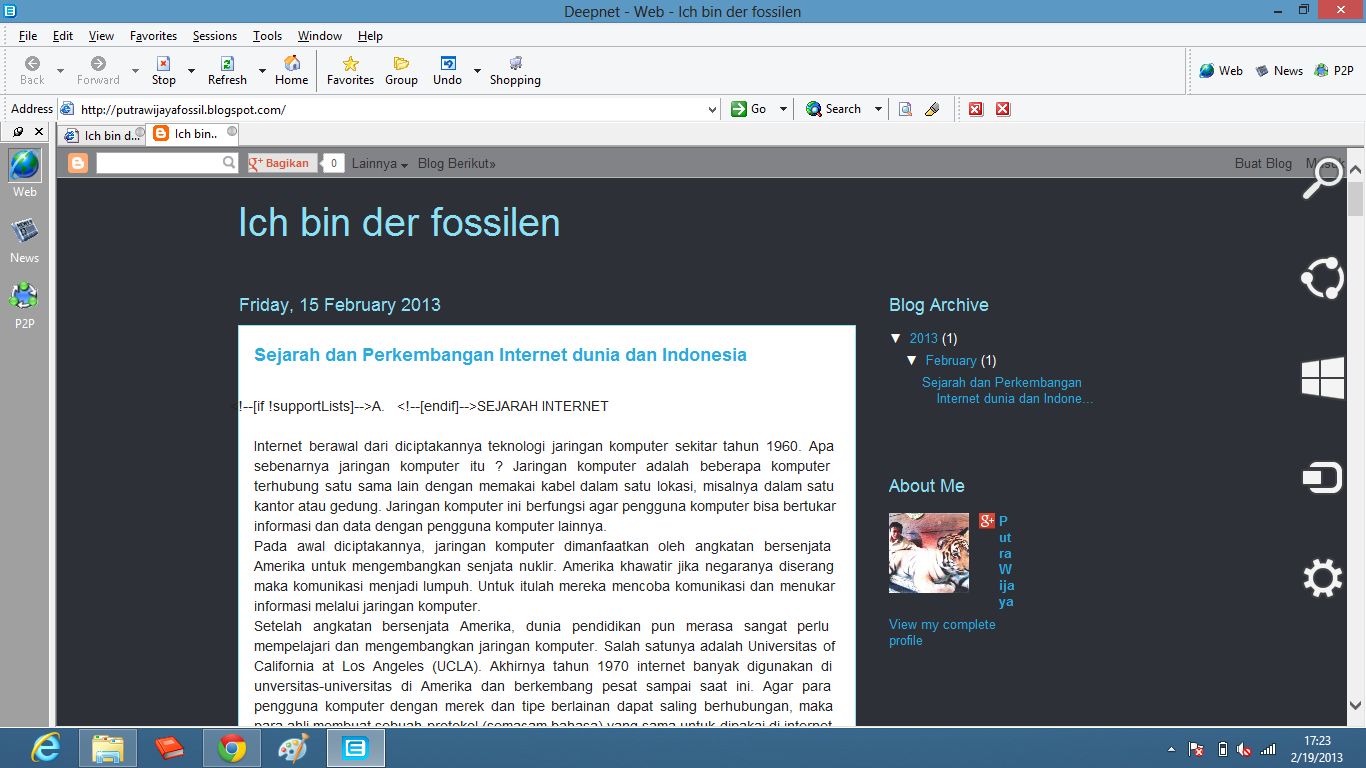The height and width of the screenshot is (768, 1366).
Task: Click the View my complete profile link
Action: (941, 632)
